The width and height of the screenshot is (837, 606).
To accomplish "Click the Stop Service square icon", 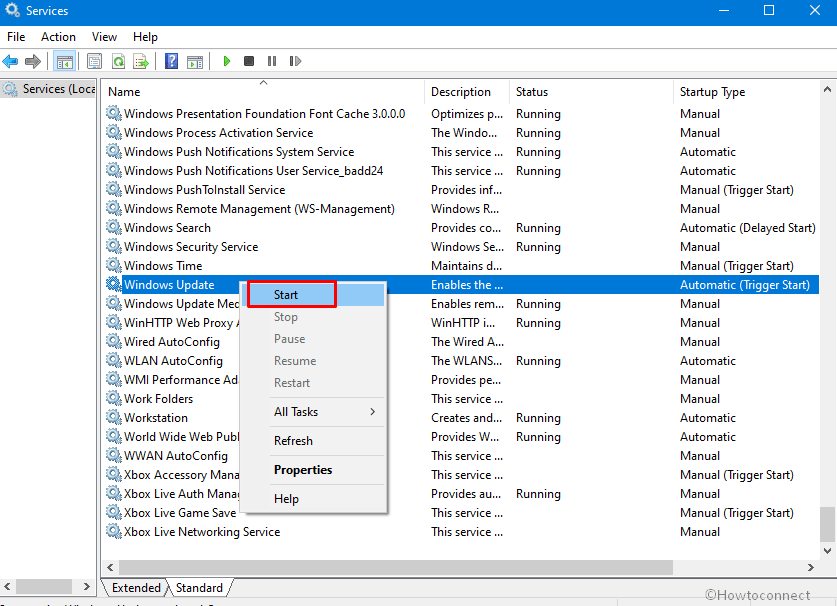I will [x=249, y=61].
